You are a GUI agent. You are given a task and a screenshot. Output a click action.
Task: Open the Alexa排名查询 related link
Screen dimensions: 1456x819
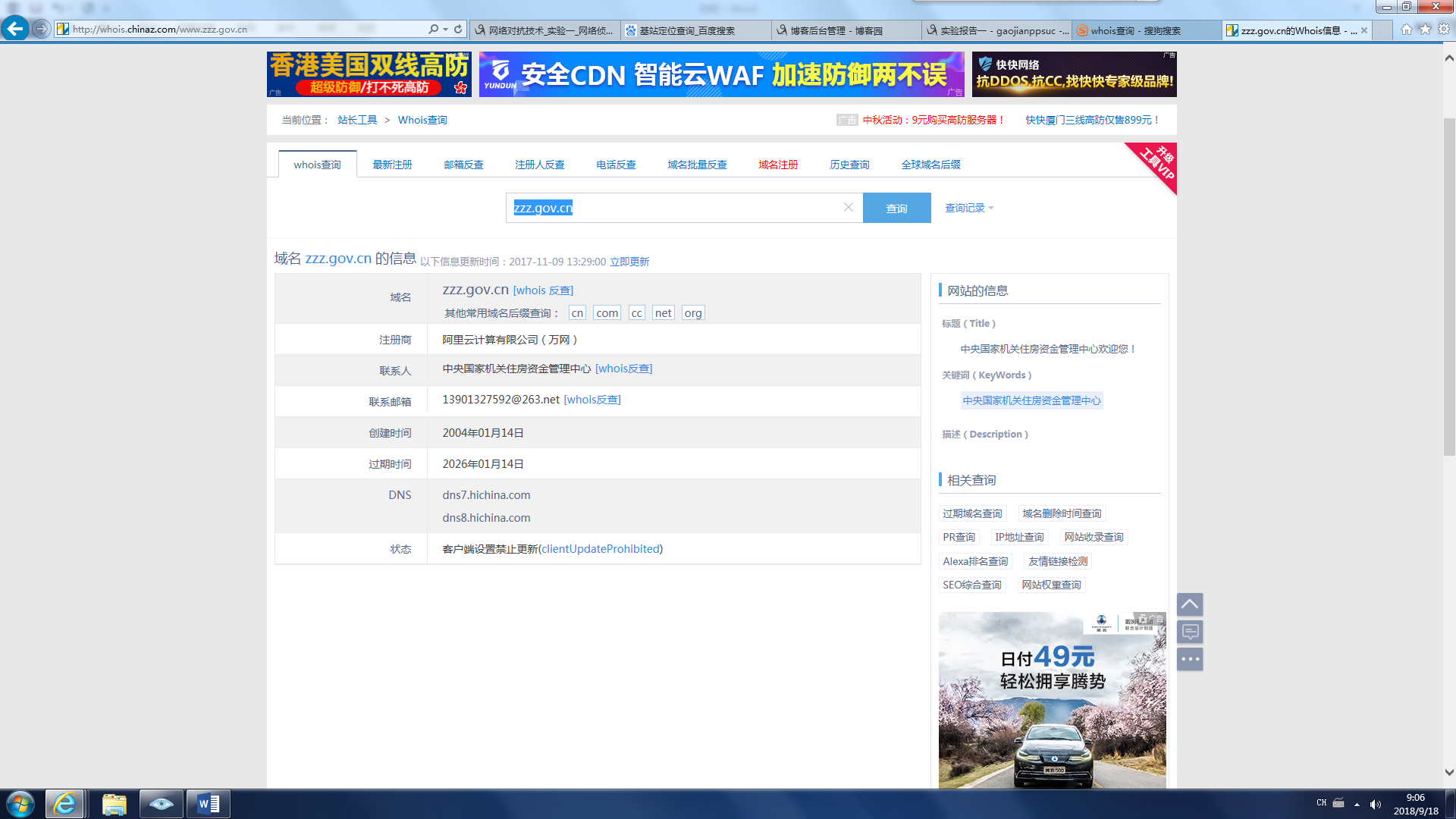tap(975, 561)
